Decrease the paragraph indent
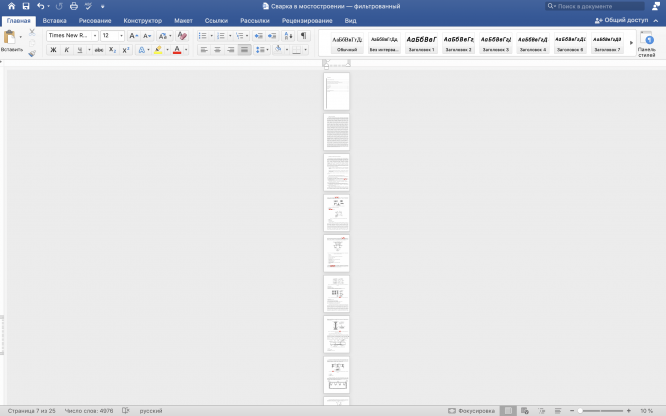This screenshot has height=416, width=666. point(258,36)
